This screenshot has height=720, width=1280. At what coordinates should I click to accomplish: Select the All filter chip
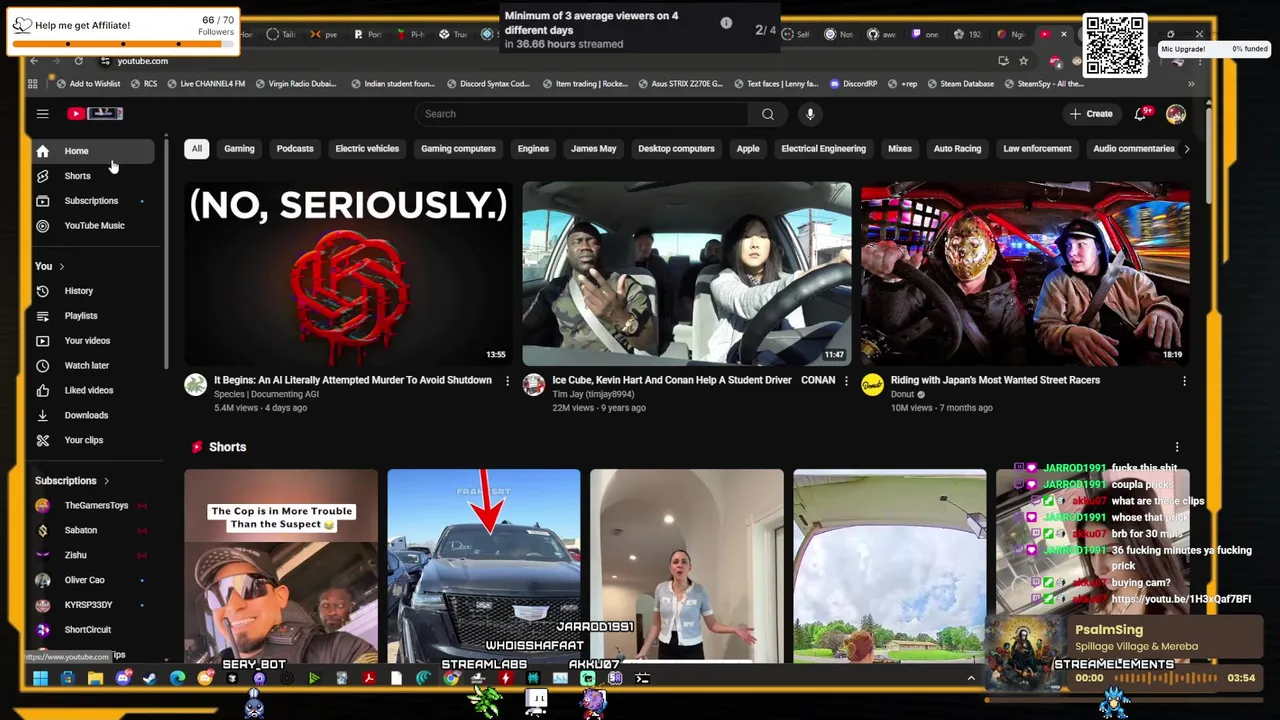(x=197, y=149)
